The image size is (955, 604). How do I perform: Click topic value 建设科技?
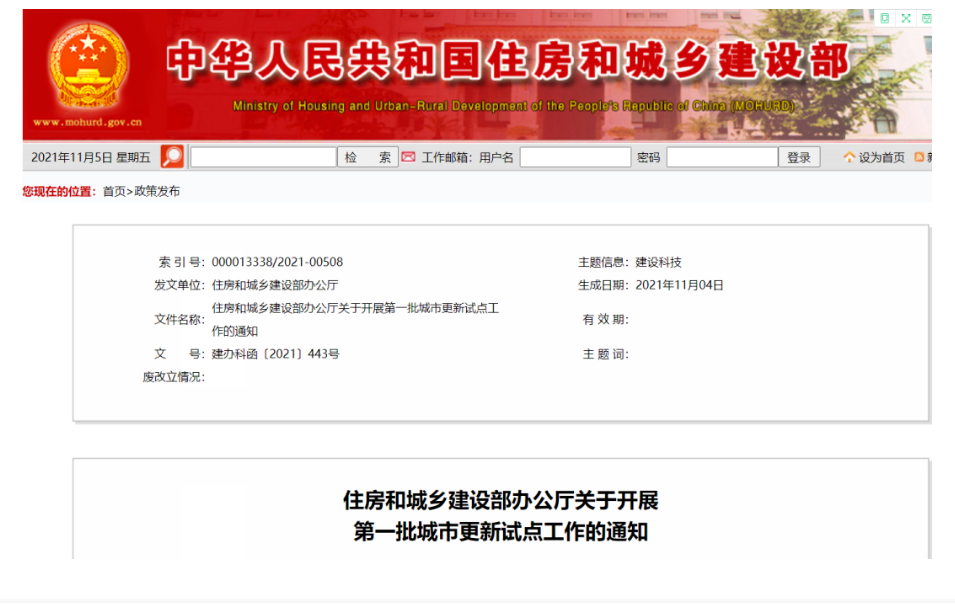658,262
